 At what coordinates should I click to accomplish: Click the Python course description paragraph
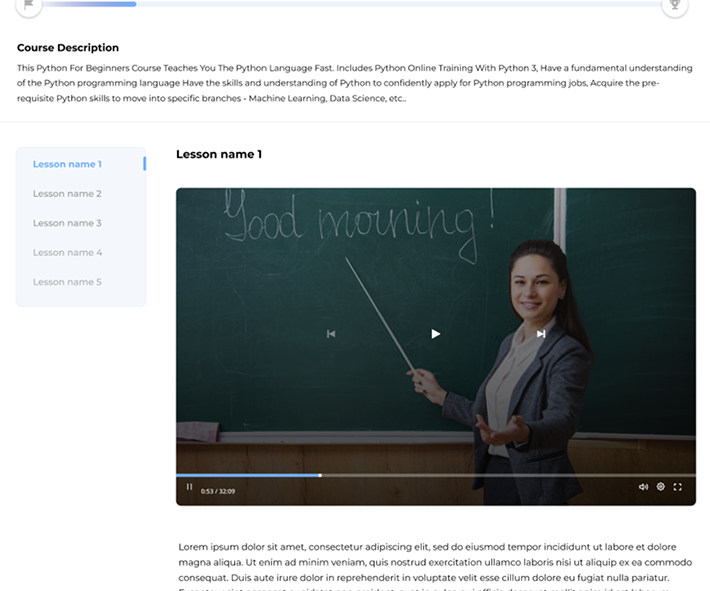[x=355, y=83]
